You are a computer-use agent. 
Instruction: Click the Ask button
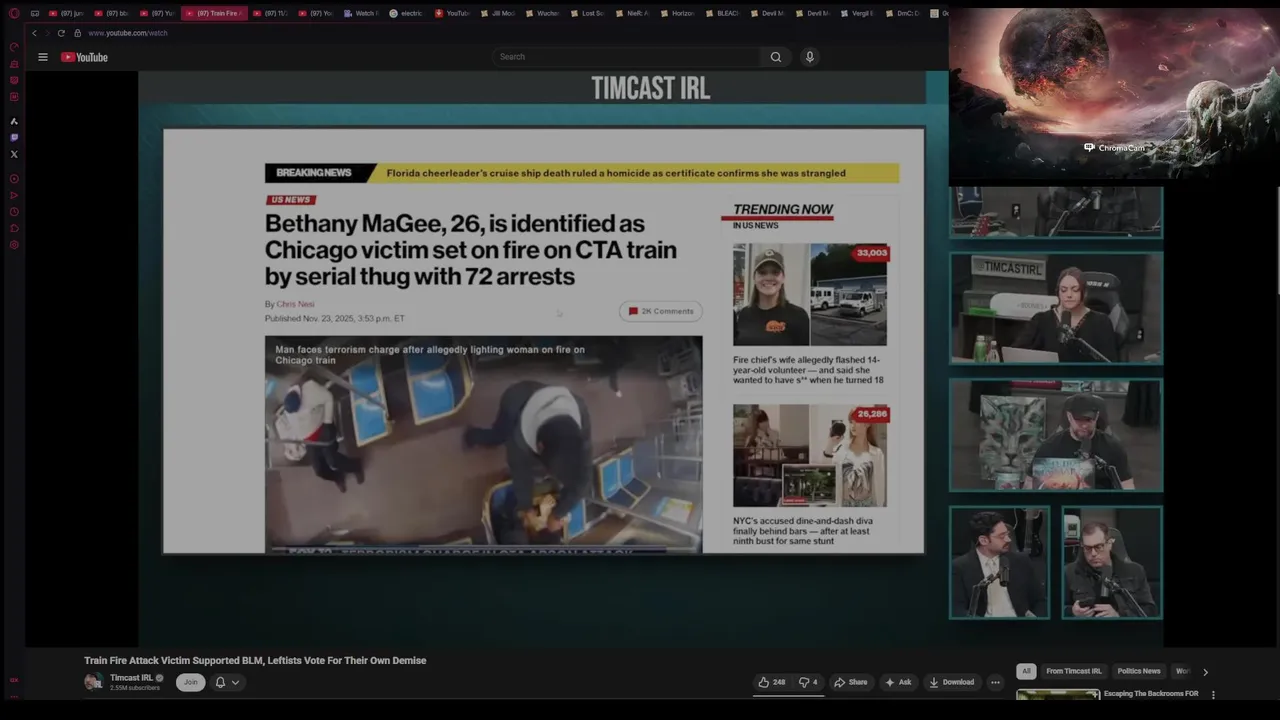pyautogui.click(x=898, y=682)
